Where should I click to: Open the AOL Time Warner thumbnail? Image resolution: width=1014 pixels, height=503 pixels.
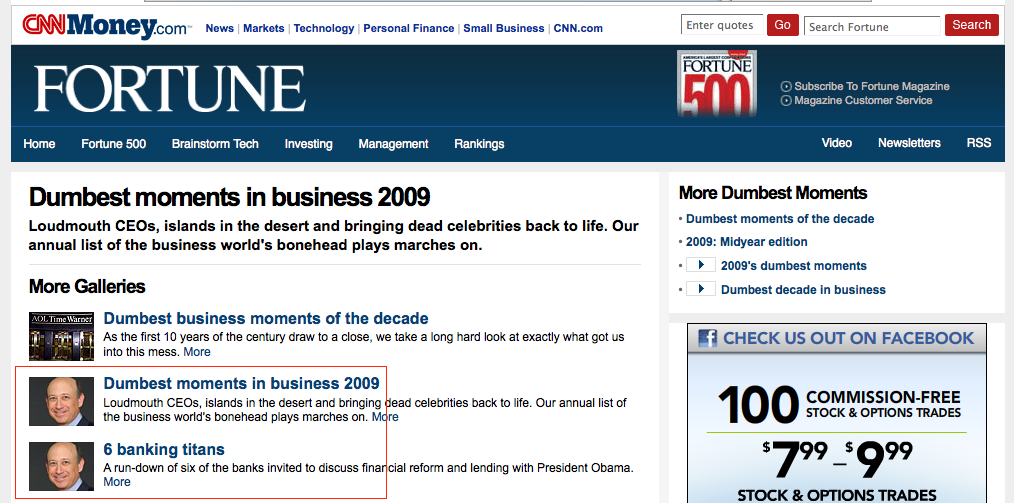61,336
